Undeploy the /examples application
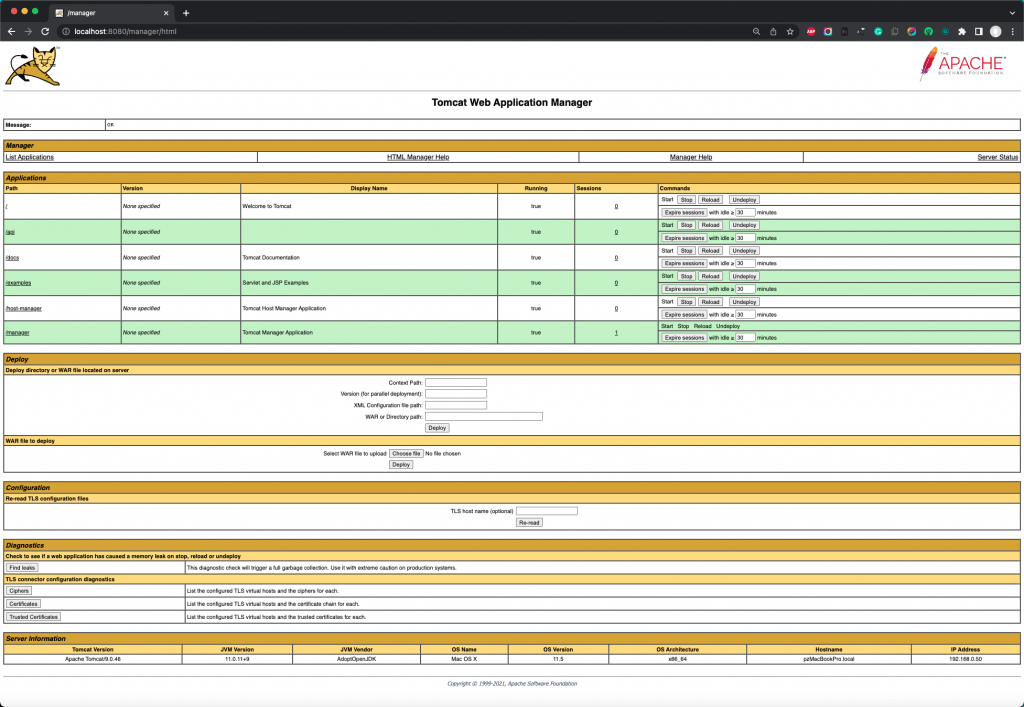Viewport: 1024px width, 707px height. click(x=744, y=276)
